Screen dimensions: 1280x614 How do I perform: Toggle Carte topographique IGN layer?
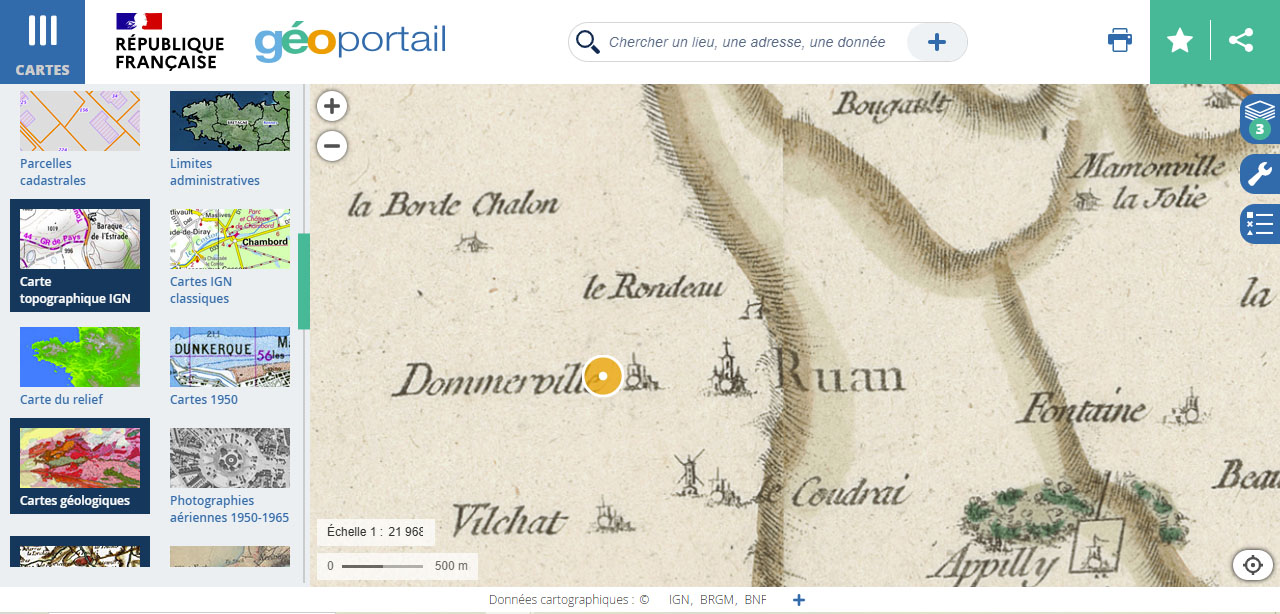[80, 255]
